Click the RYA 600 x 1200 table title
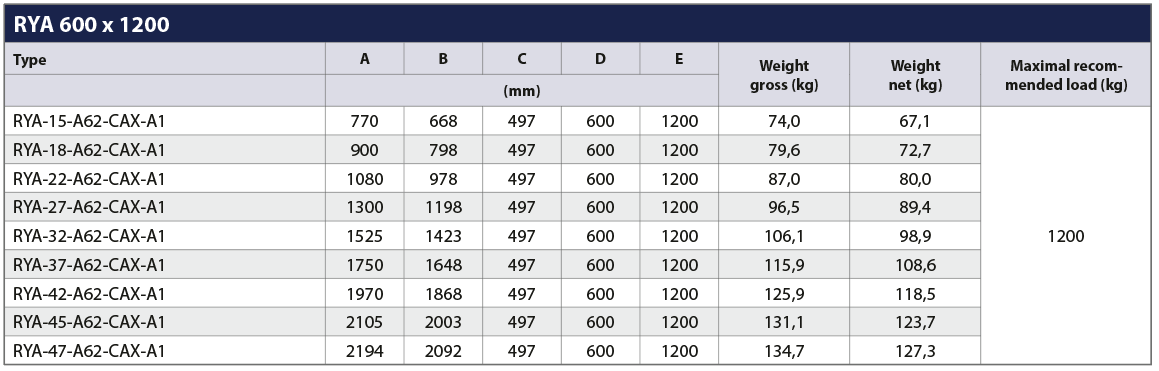1159x371 pixels. point(92,25)
